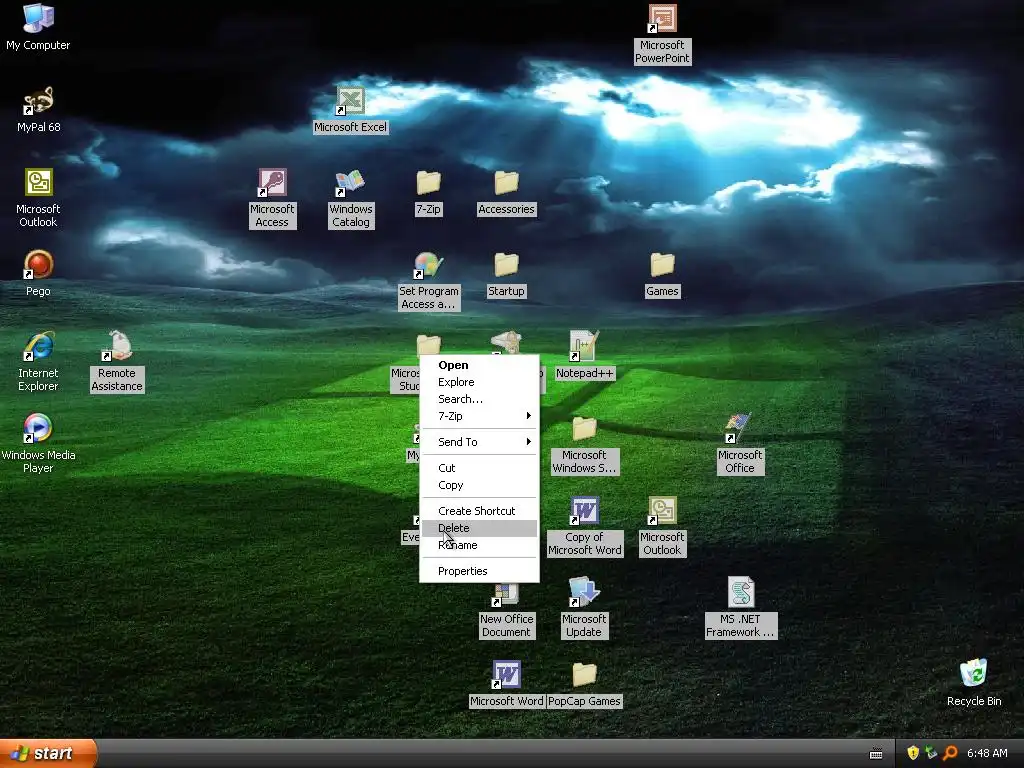1024x768 pixels.
Task: Select the Accessories folder
Action: pyautogui.click(x=506, y=192)
